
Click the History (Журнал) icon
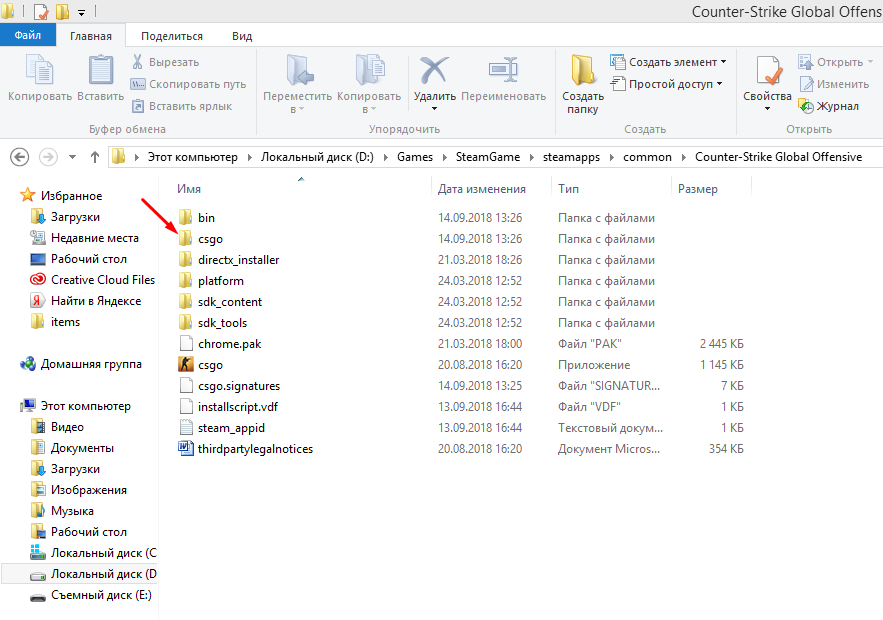(x=806, y=106)
